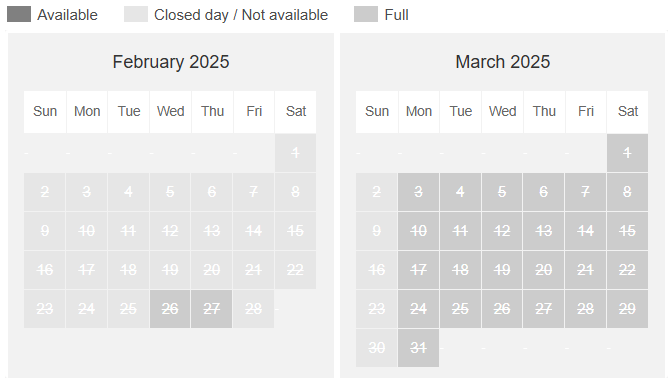This screenshot has height=386, width=672.
Task: Choose March 8 in the calendar
Action: [x=627, y=192]
